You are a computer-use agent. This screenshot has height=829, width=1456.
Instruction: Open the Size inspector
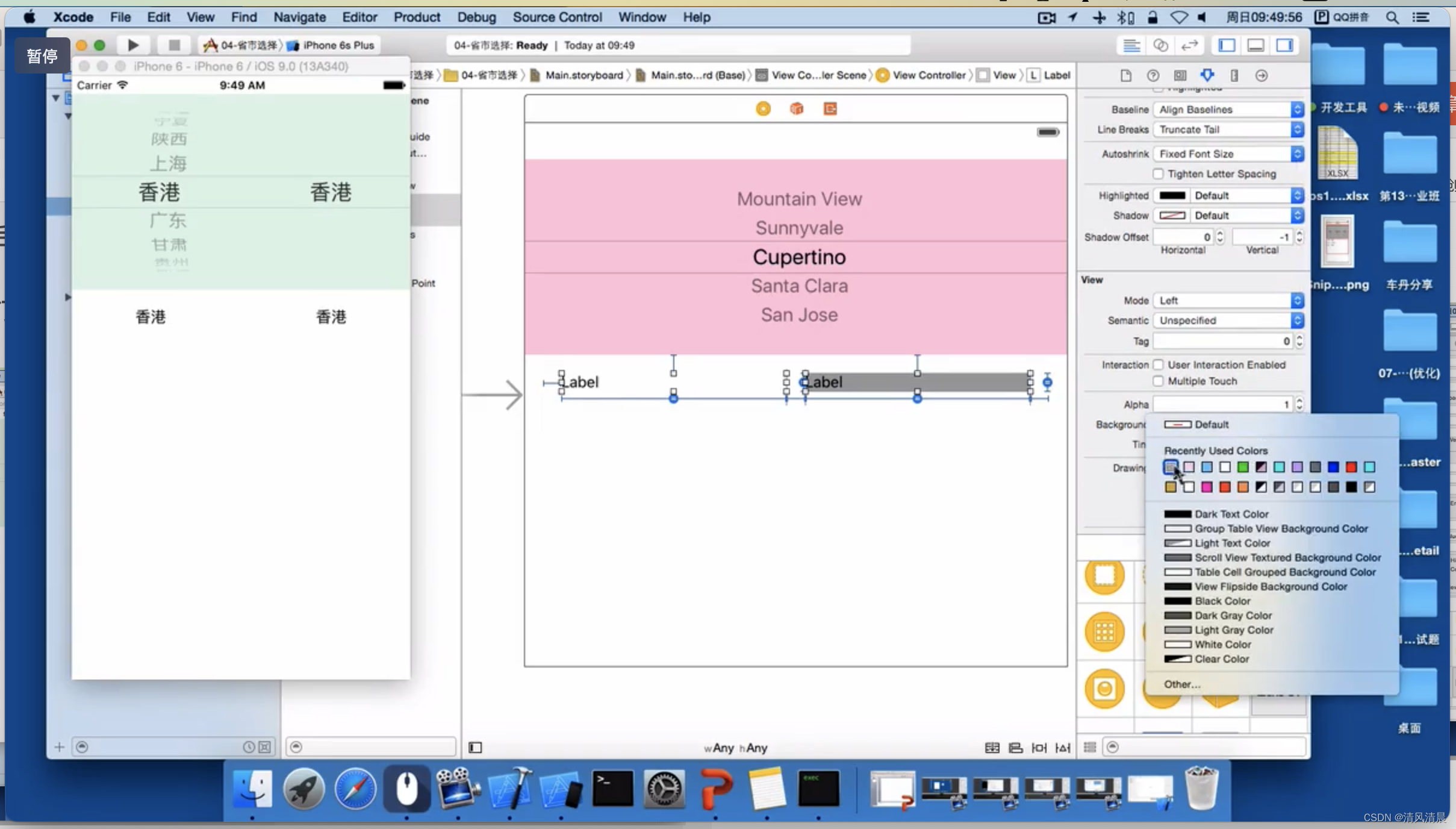tap(1234, 75)
